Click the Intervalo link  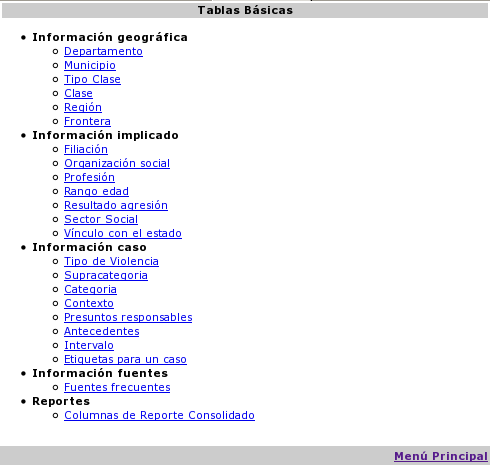click(89, 345)
